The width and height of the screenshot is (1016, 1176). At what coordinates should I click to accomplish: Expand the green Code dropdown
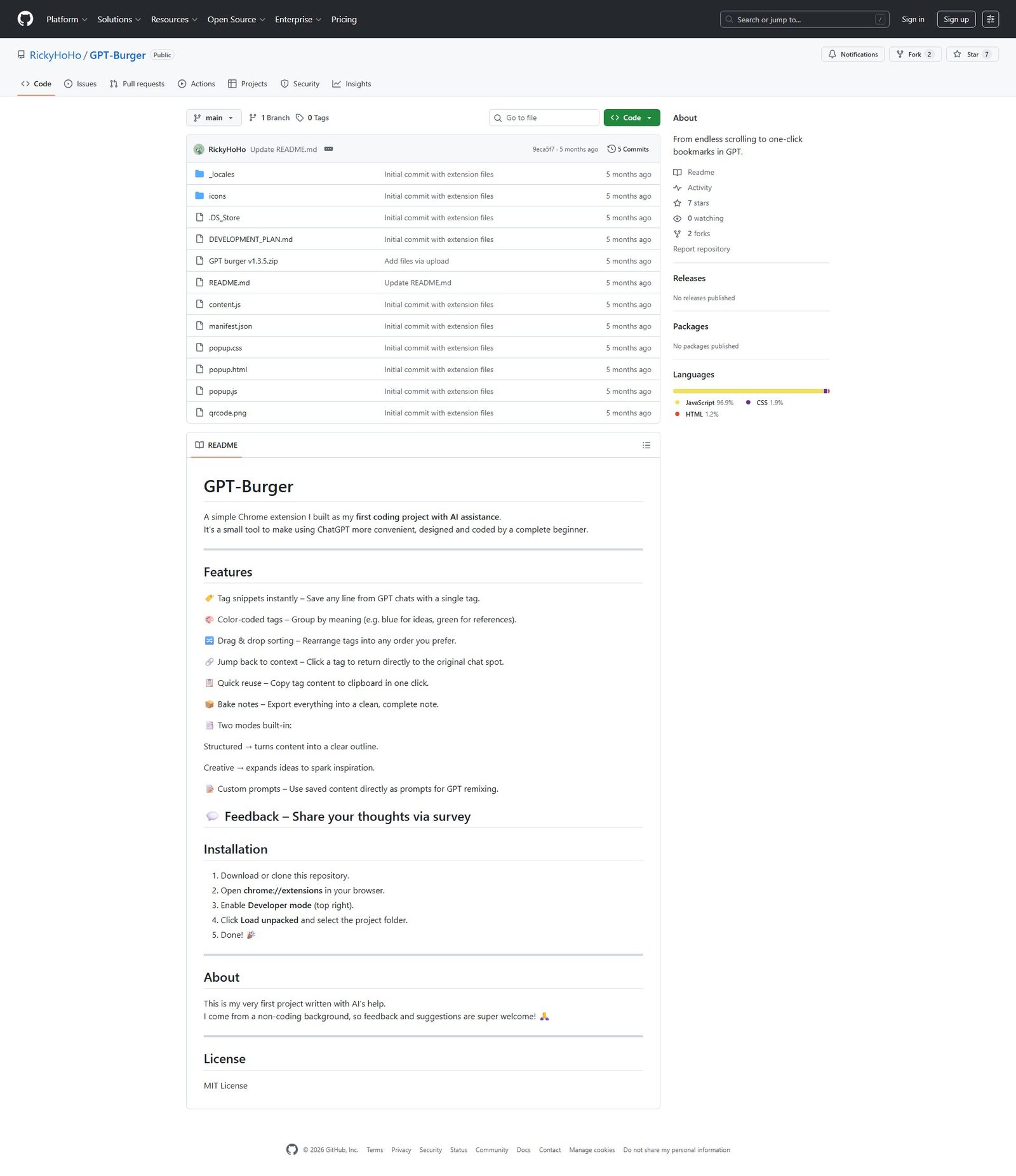(x=631, y=118)
